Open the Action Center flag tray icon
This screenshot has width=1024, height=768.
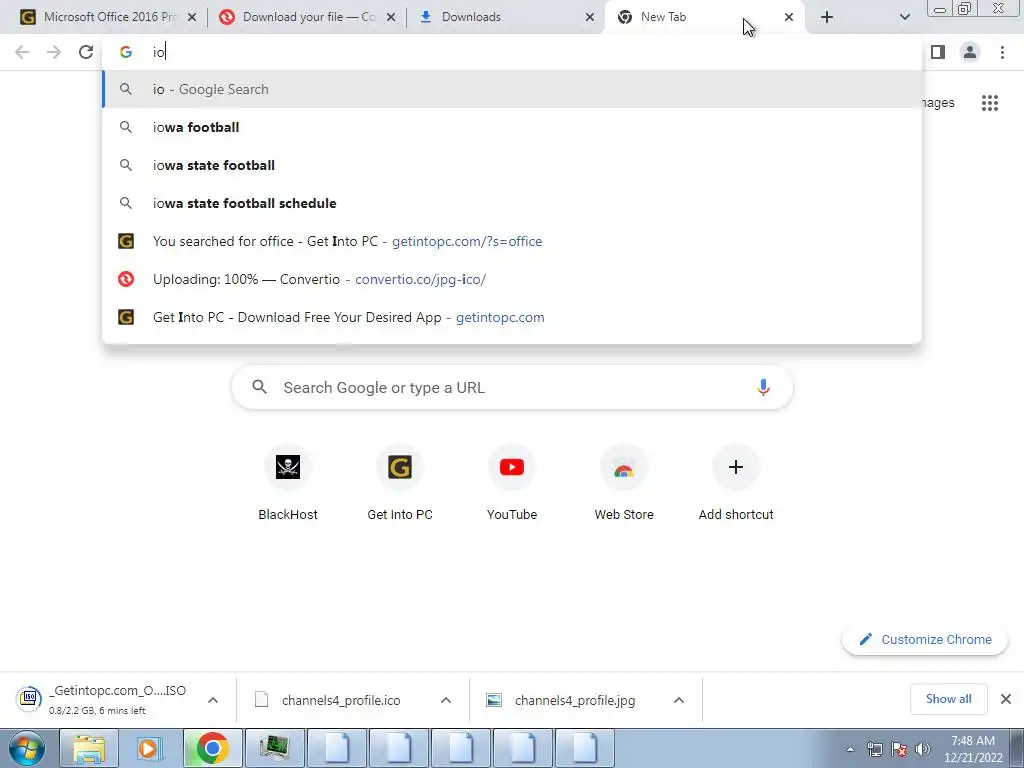click(899, 749)
